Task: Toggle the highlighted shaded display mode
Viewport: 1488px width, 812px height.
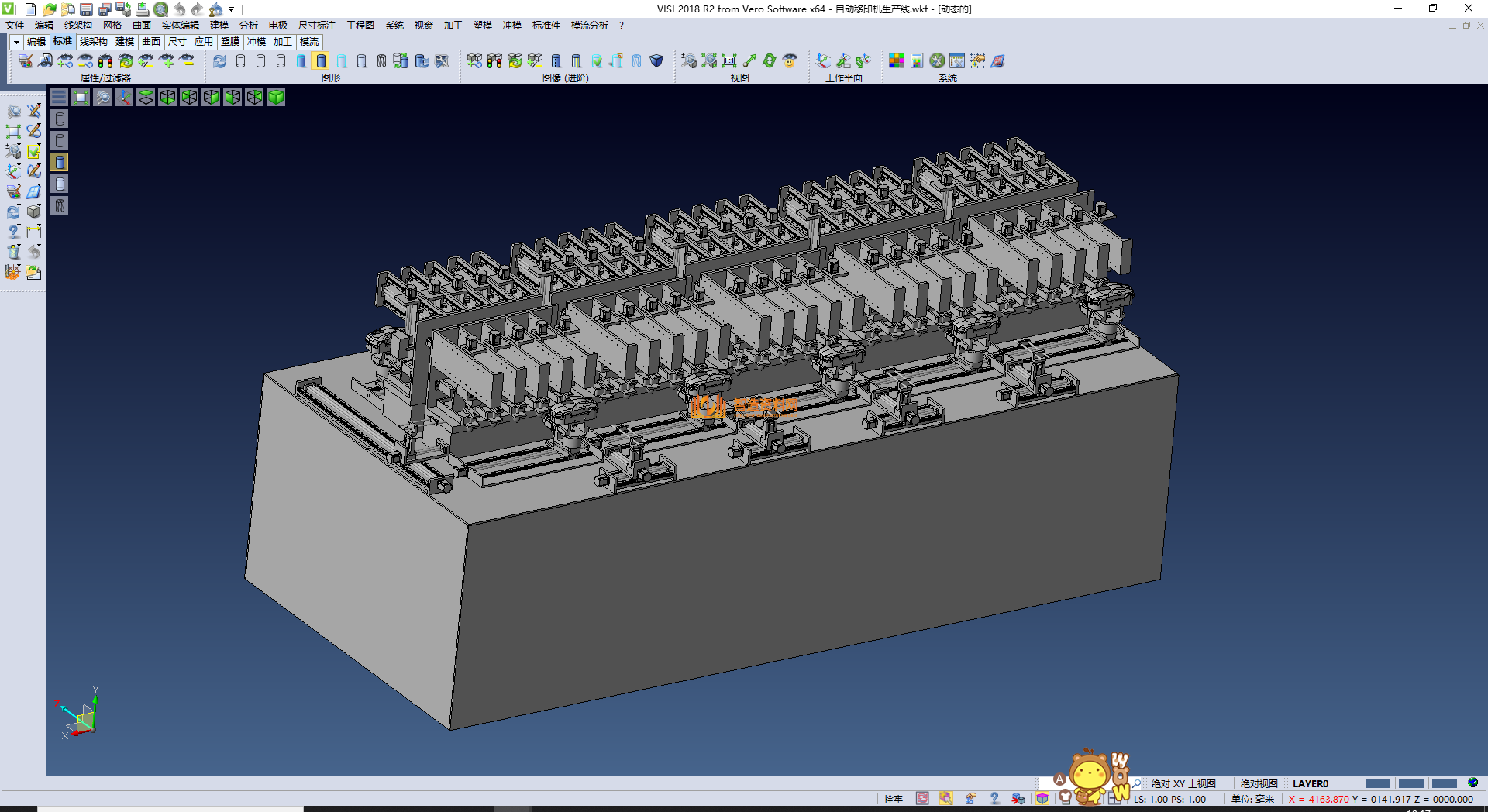Action: [321, 61]
